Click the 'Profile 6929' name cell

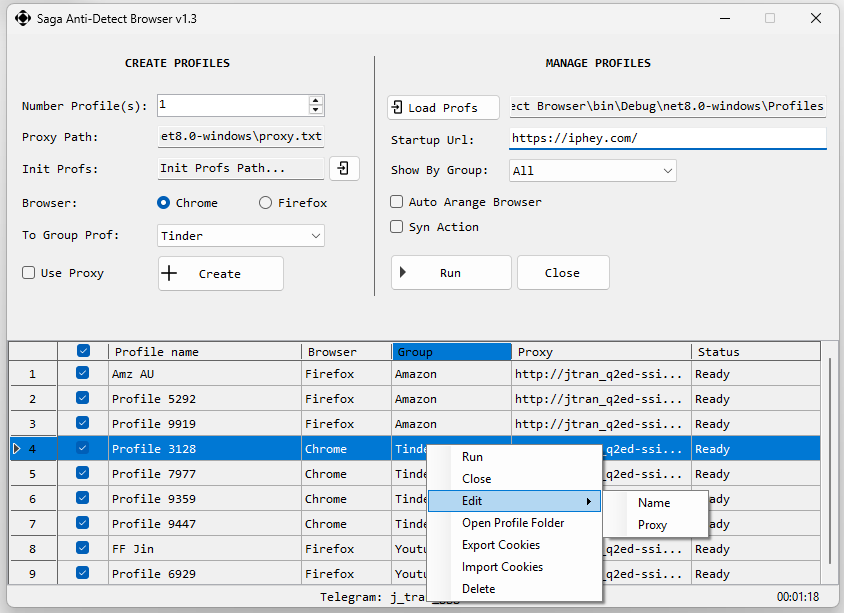coord(205,573)
